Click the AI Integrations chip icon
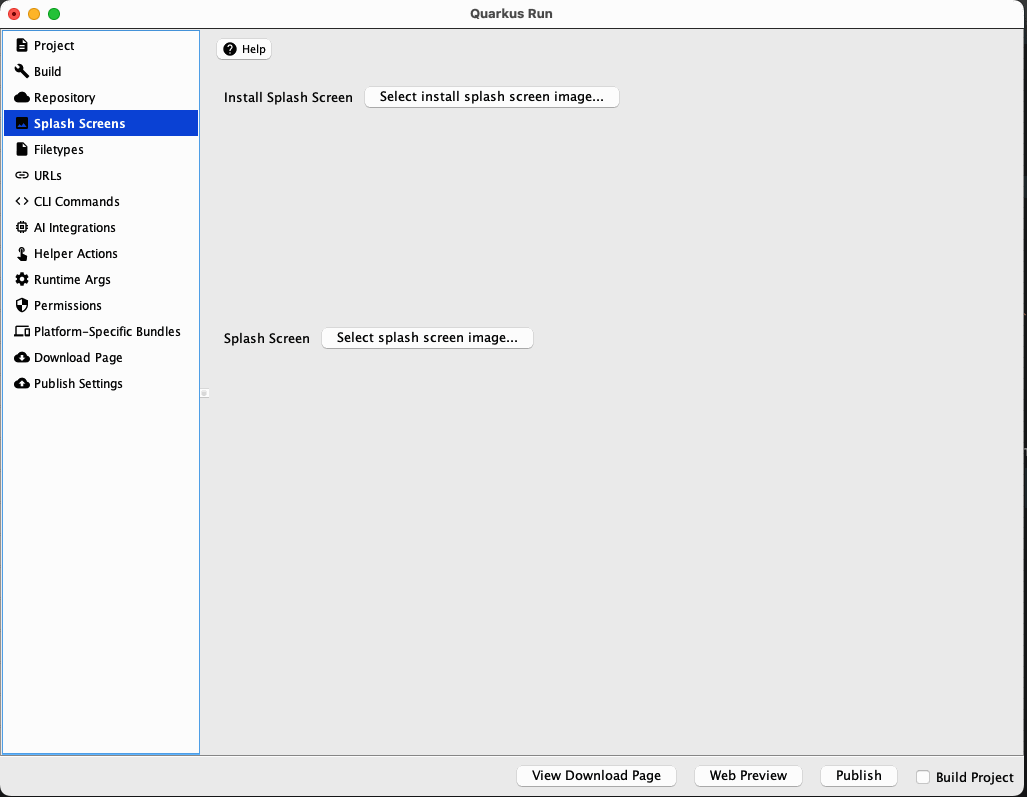This screenshot has width=1027, height=797. 22,227
